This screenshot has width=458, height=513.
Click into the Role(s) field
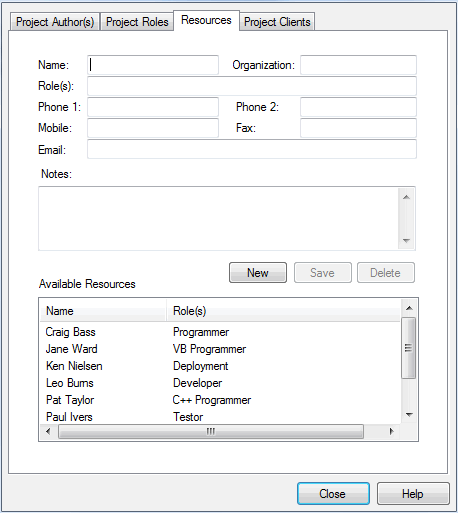point(252,86)
